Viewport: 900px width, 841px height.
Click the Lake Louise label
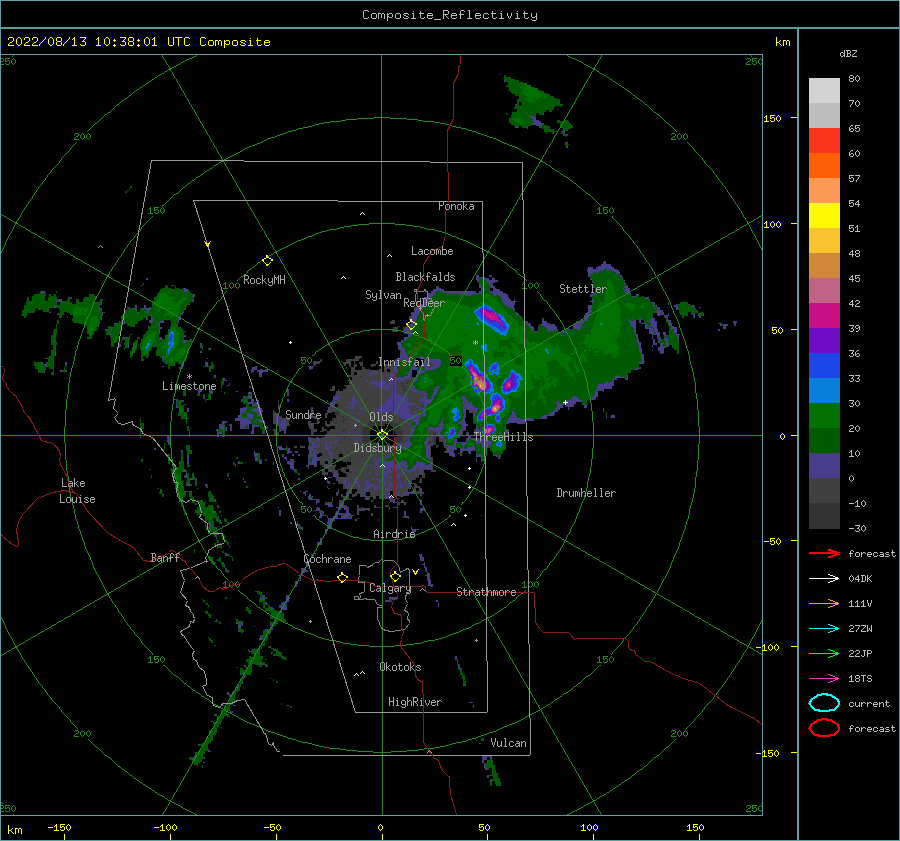pyautogui.click(x=77, y=491)
